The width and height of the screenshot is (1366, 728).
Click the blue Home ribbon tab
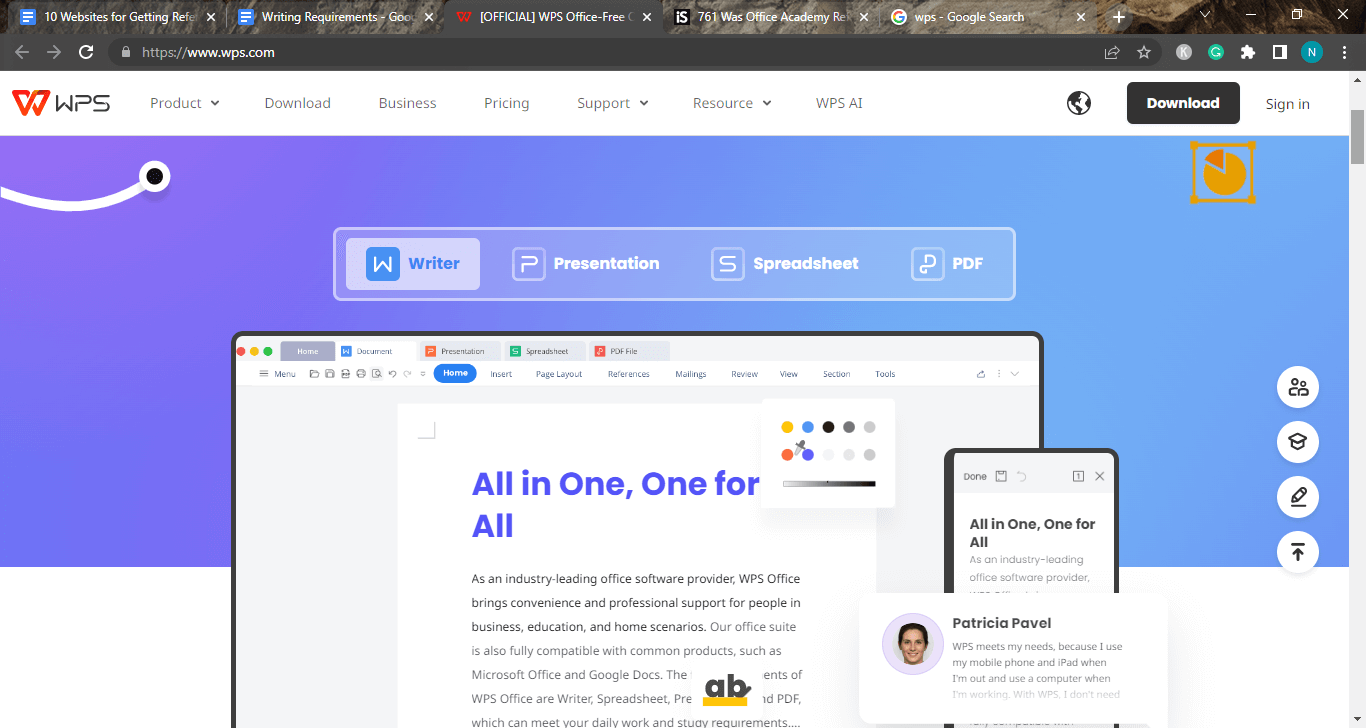pos(455,373)
